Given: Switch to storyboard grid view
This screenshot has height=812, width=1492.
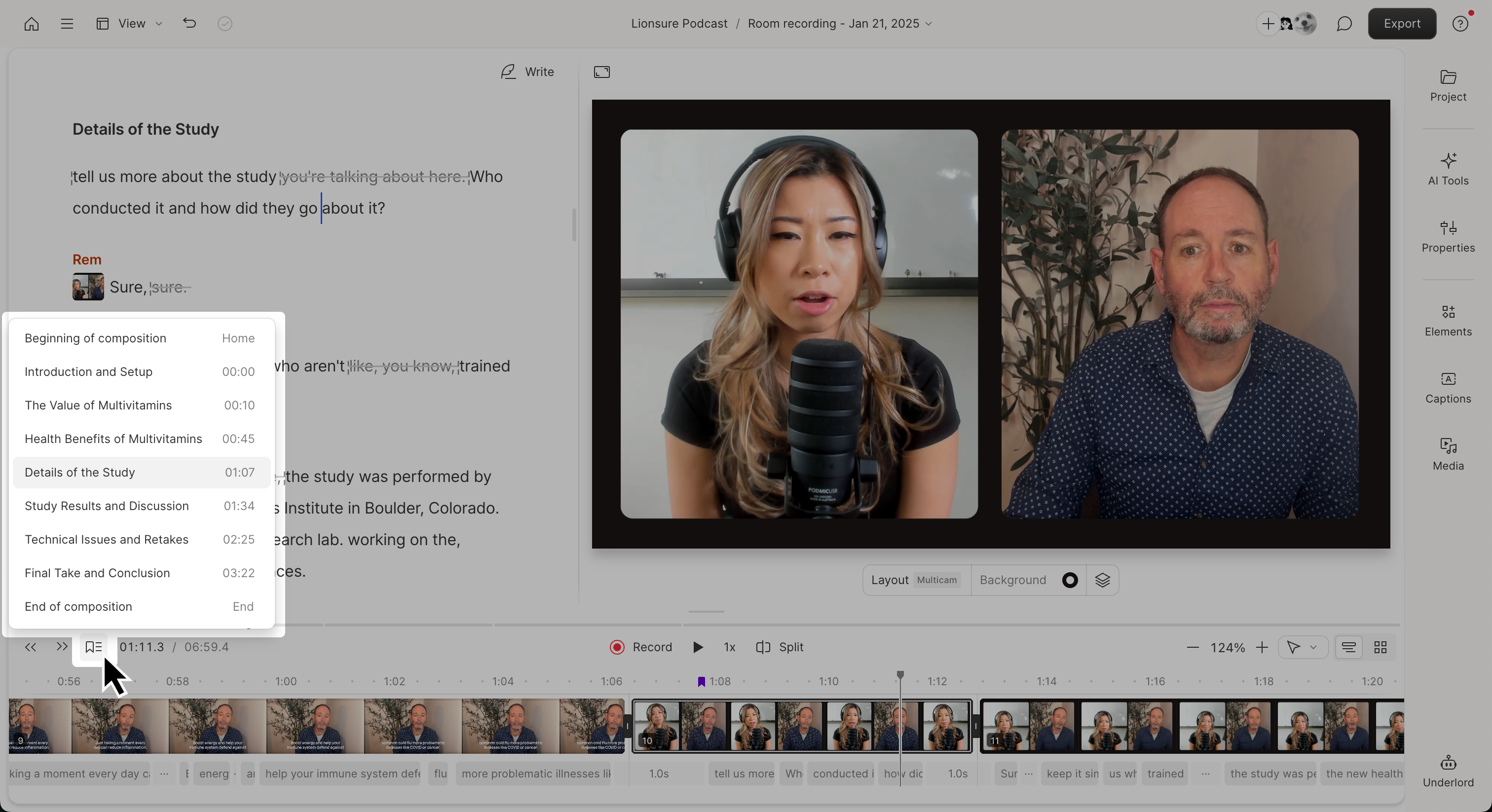Looking at the screenshot, I should point(1380,647).
